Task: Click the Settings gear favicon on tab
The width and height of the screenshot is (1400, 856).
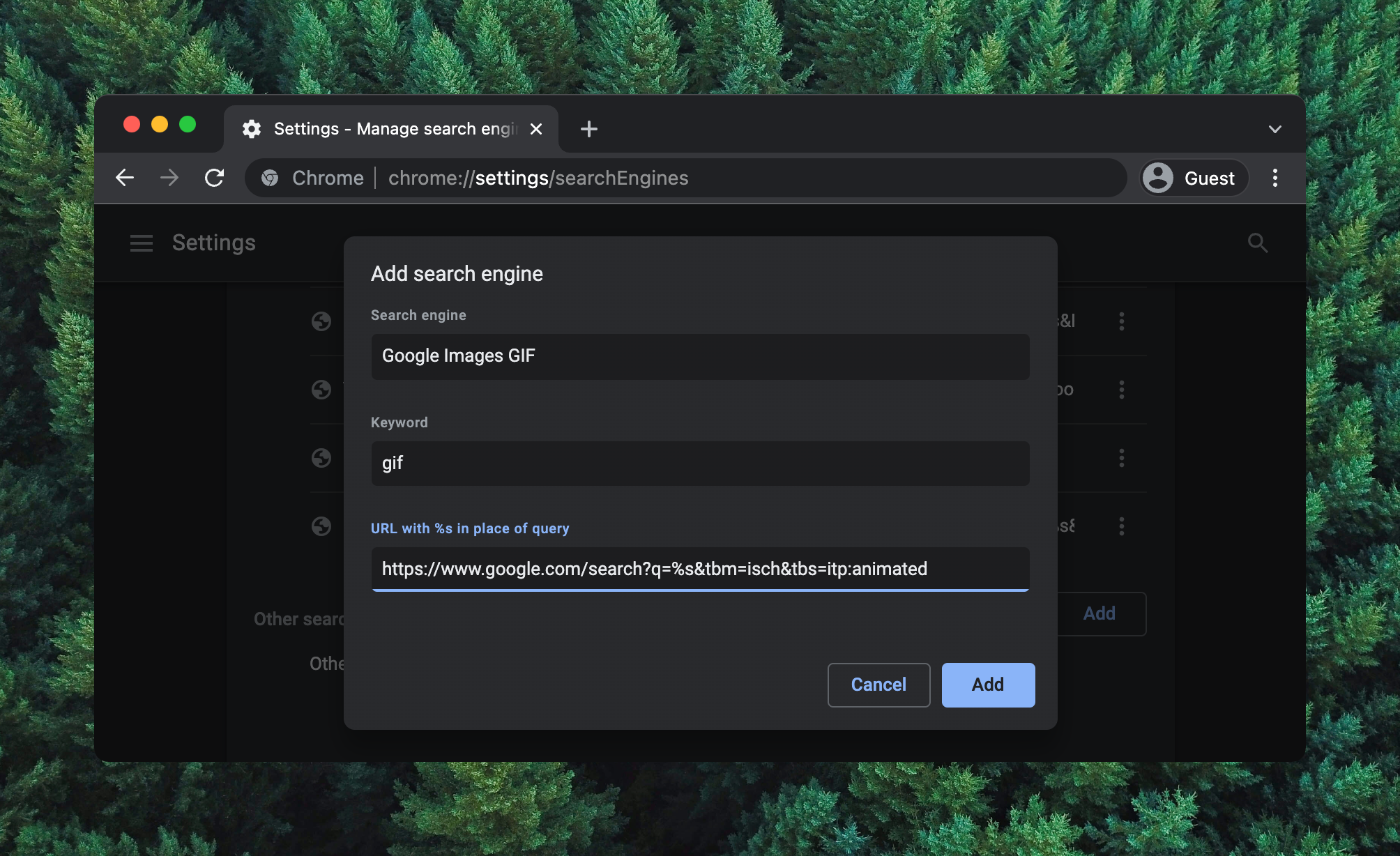Action: [x=252, y=129]
